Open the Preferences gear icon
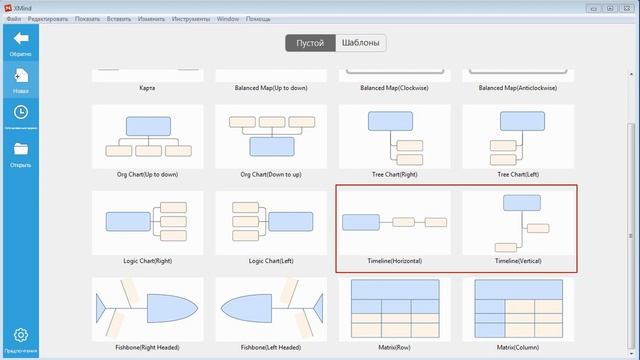Image resolution: width=640 pixels, height=360 pixels. (21, 335)
